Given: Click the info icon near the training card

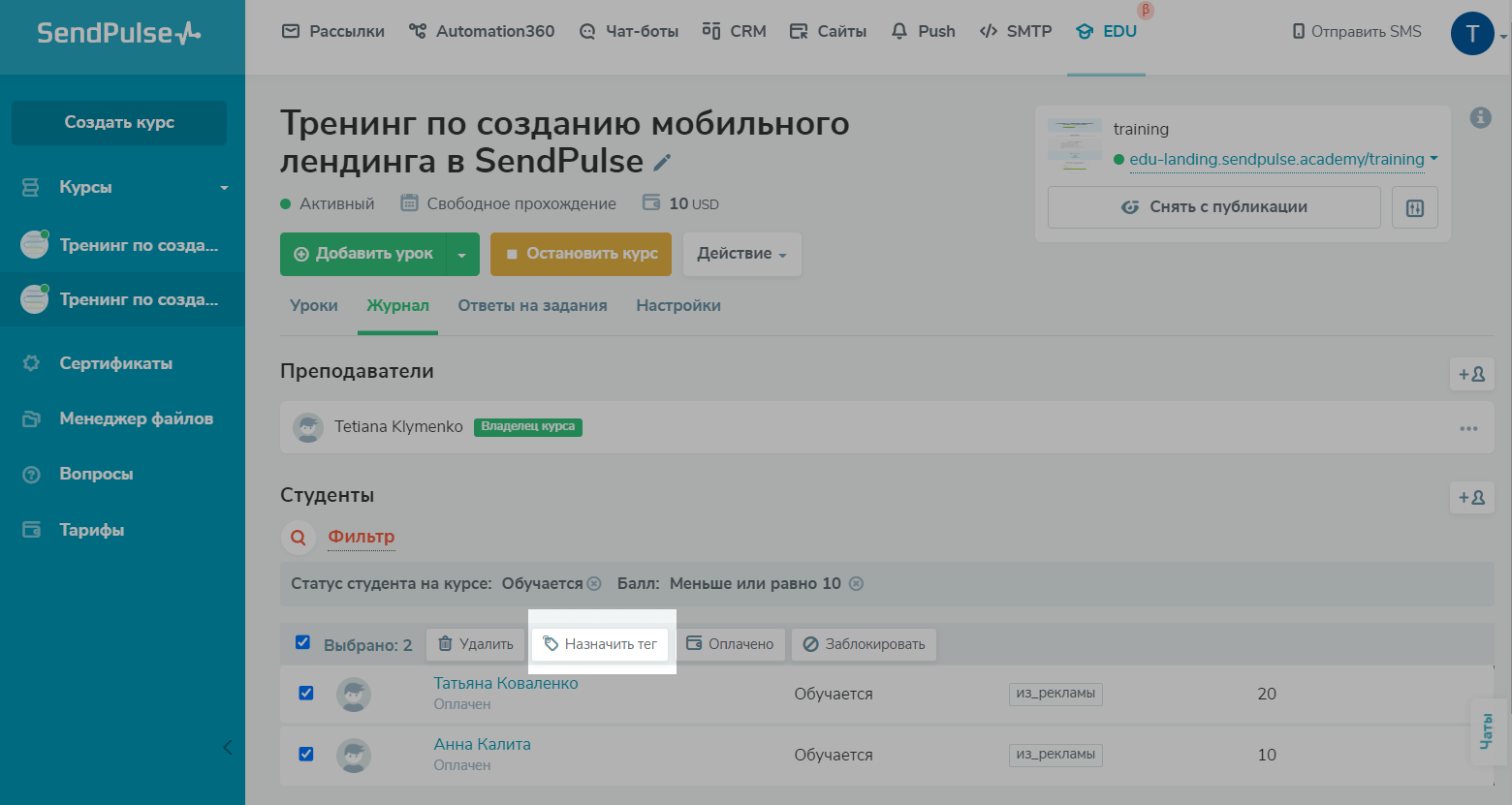Looking at the screenshot, I should [x=1480, y=118].
